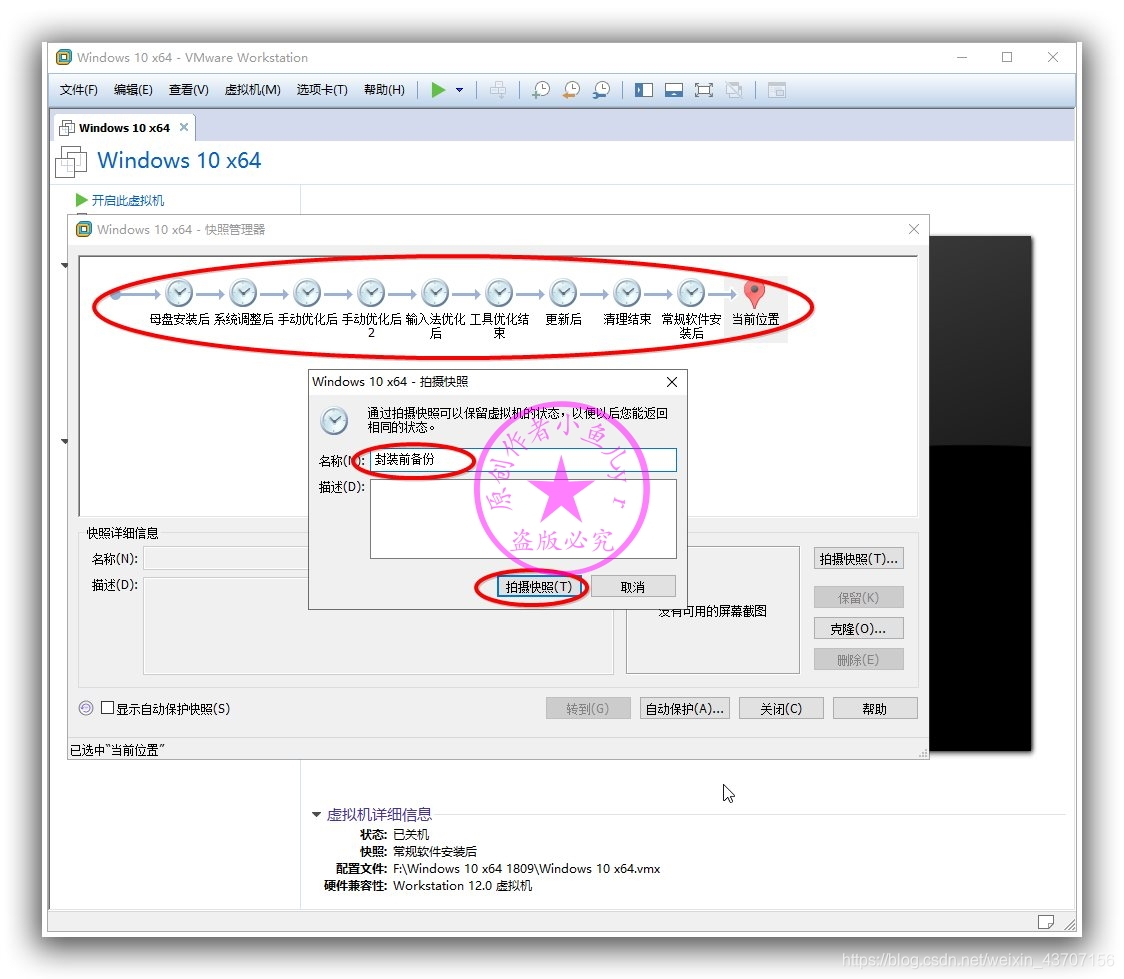The height and width of the screenshot is (979, 1124).
Task: Collapse the 虚拟机详细信息 section
Action: click(x=316, y=814)
